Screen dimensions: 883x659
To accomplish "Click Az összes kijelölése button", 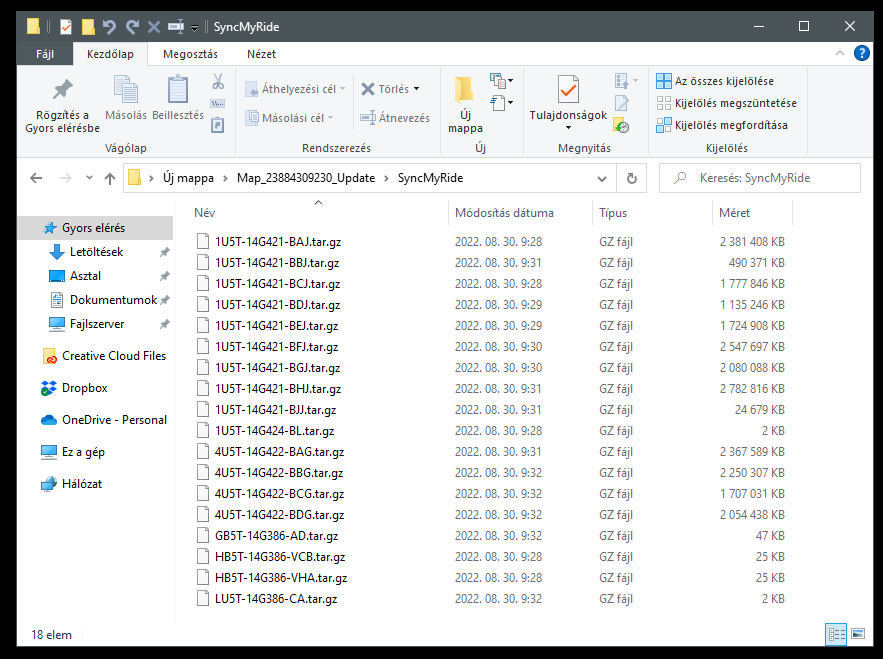I will pyautogui.click(x=715, y=81).
